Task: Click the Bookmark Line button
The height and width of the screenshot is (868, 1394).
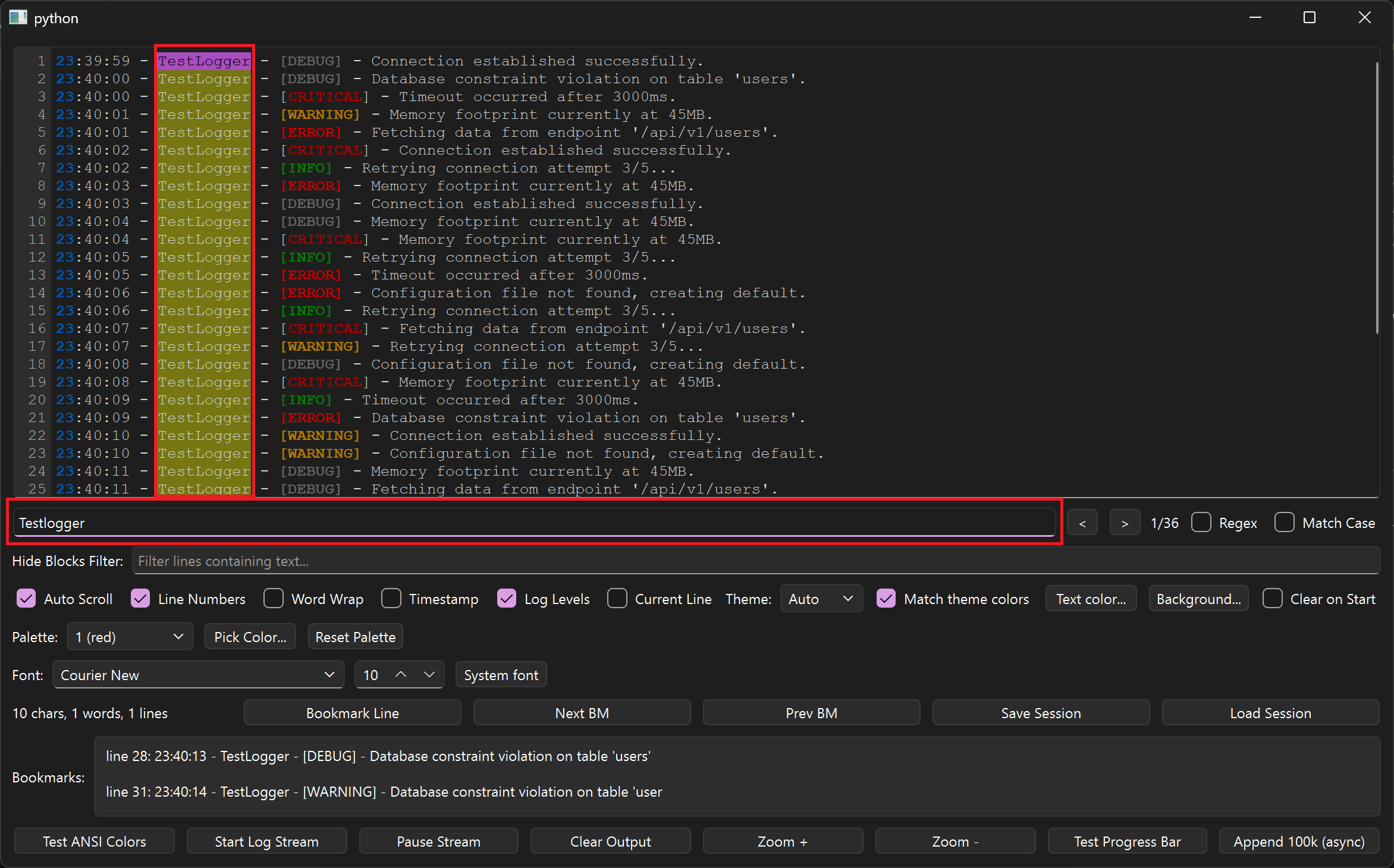Action: point(352,713)
